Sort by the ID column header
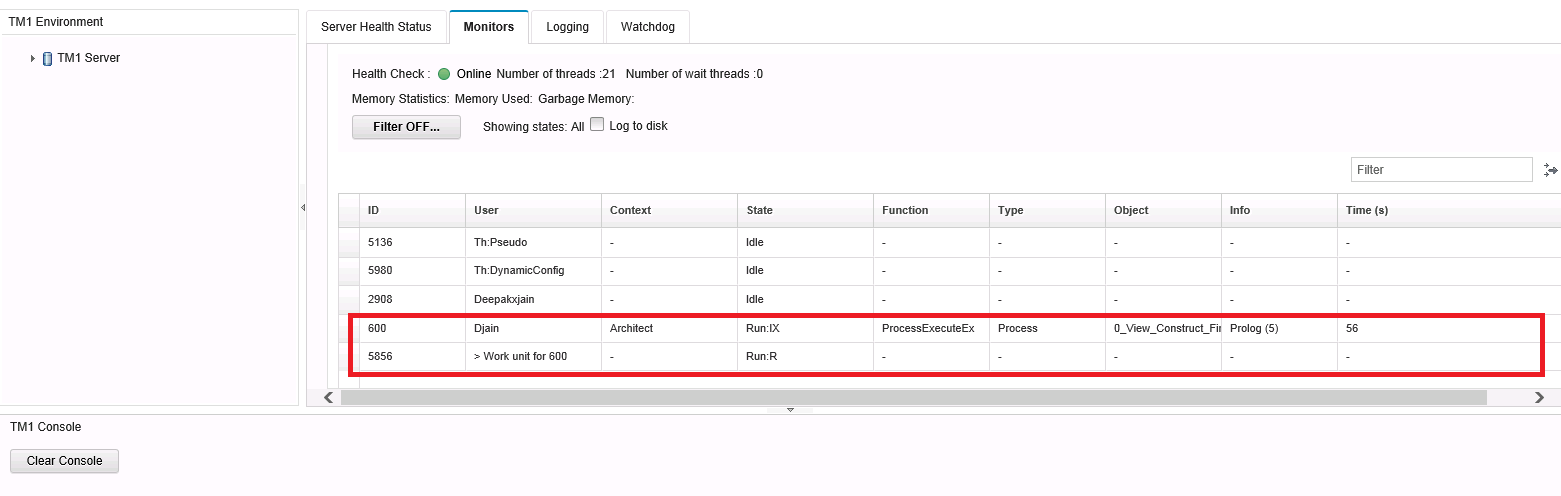This screenshot has height=496, width=1561. 413,211
